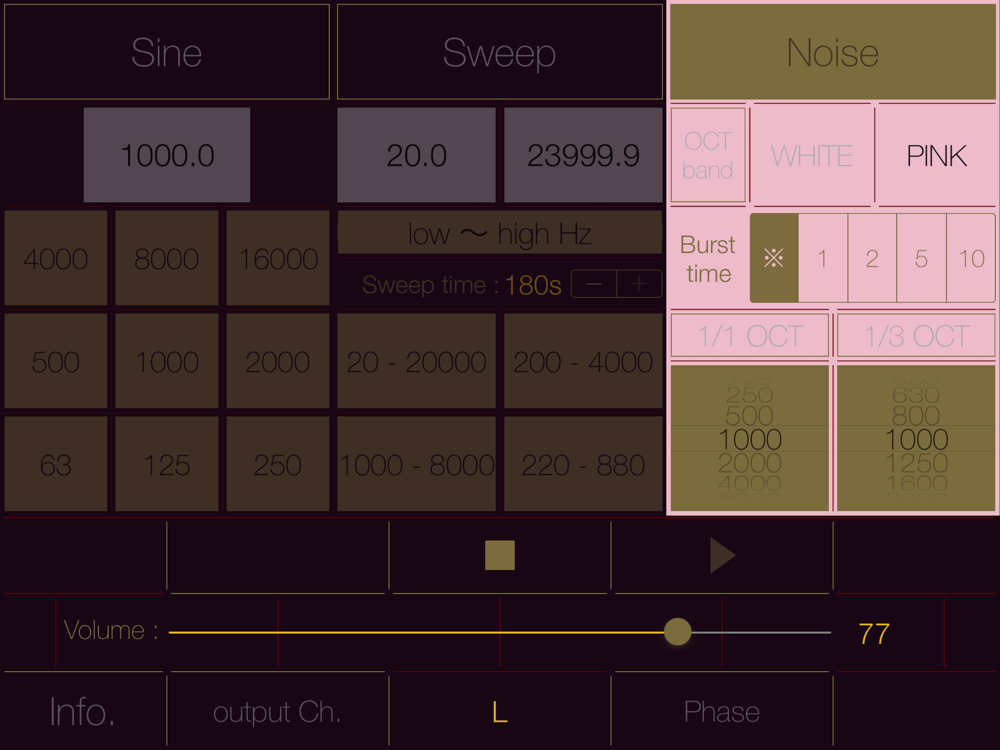This screenshot has width=1000, height=750.
Task: Edit sweep low frequency field 20.0
Action: tap(416, 155)
